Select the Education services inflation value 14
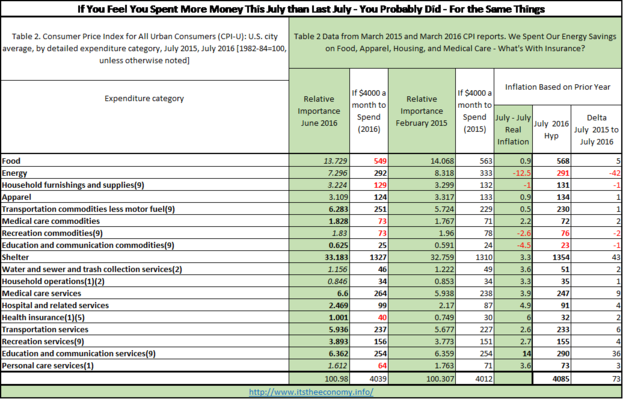Viewport: 623px width, 399px height. (x=526, y=353)
